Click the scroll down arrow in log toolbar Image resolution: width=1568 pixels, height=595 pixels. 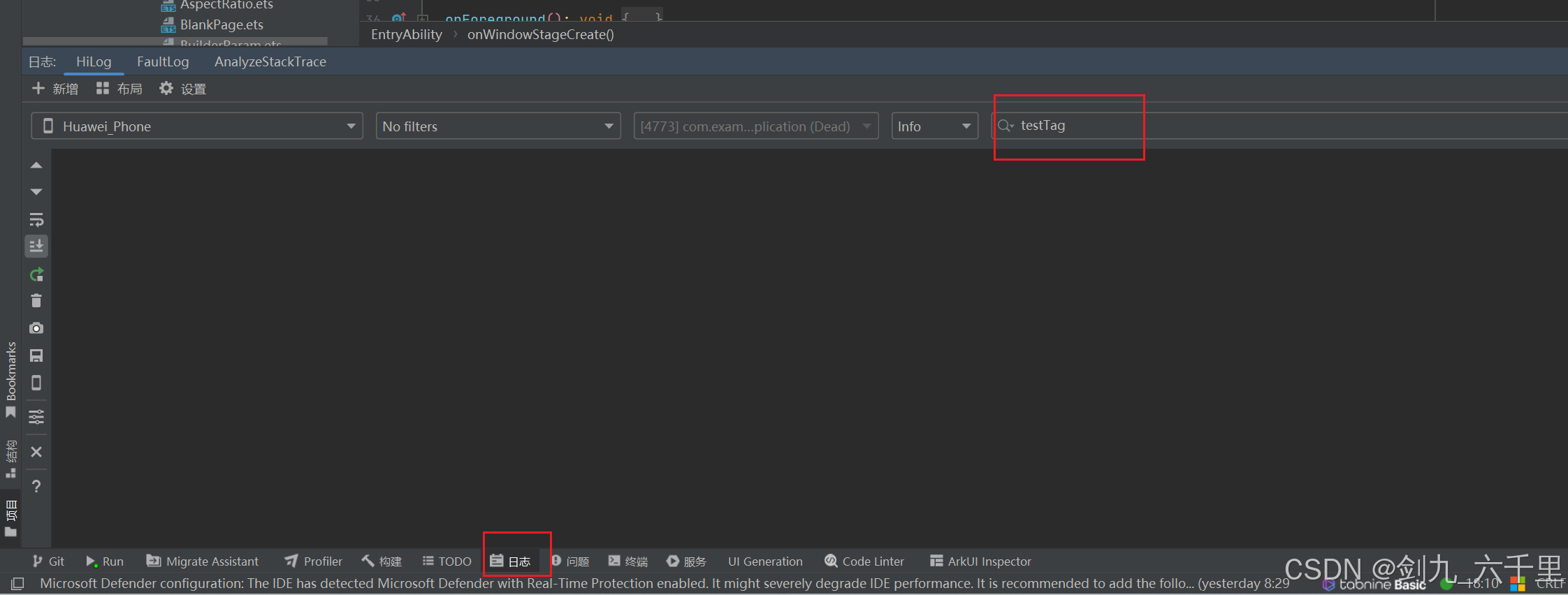pyautogui.click(x=36, y=191)
